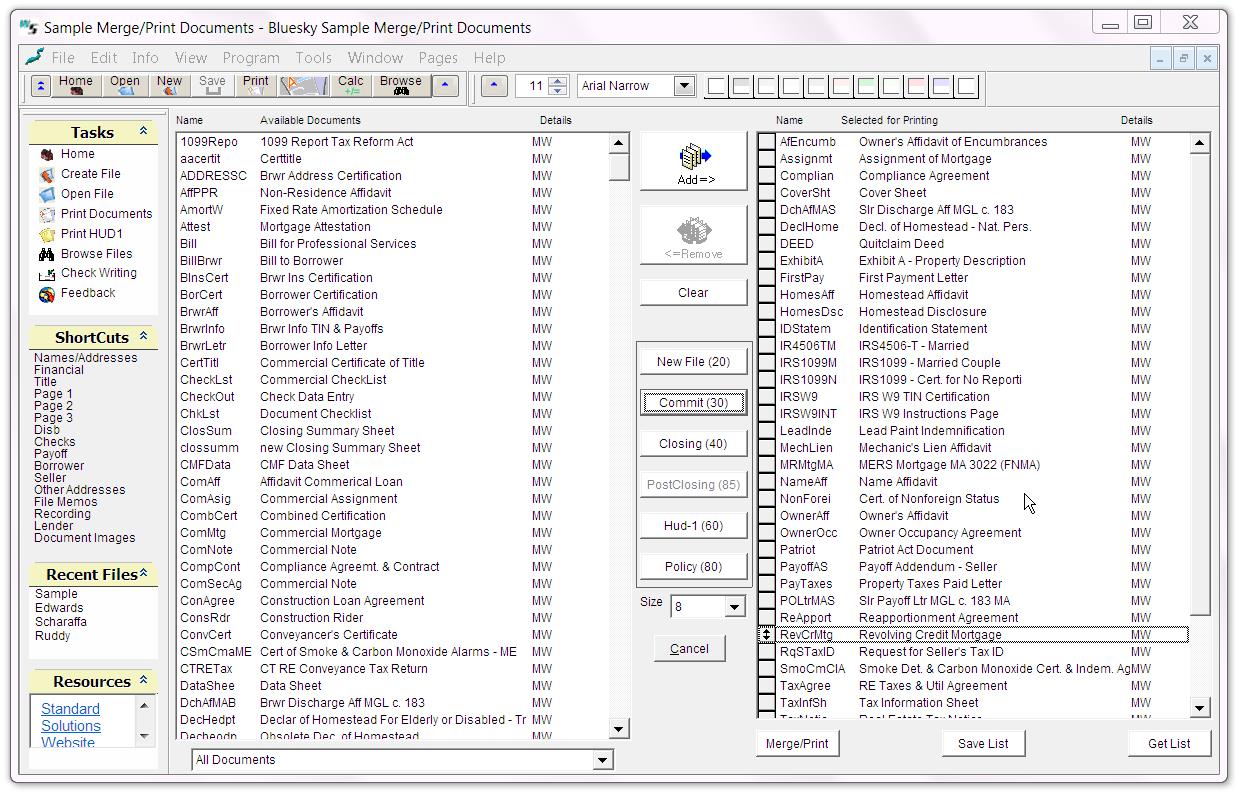Open the Pages menu

click(438, 58)
